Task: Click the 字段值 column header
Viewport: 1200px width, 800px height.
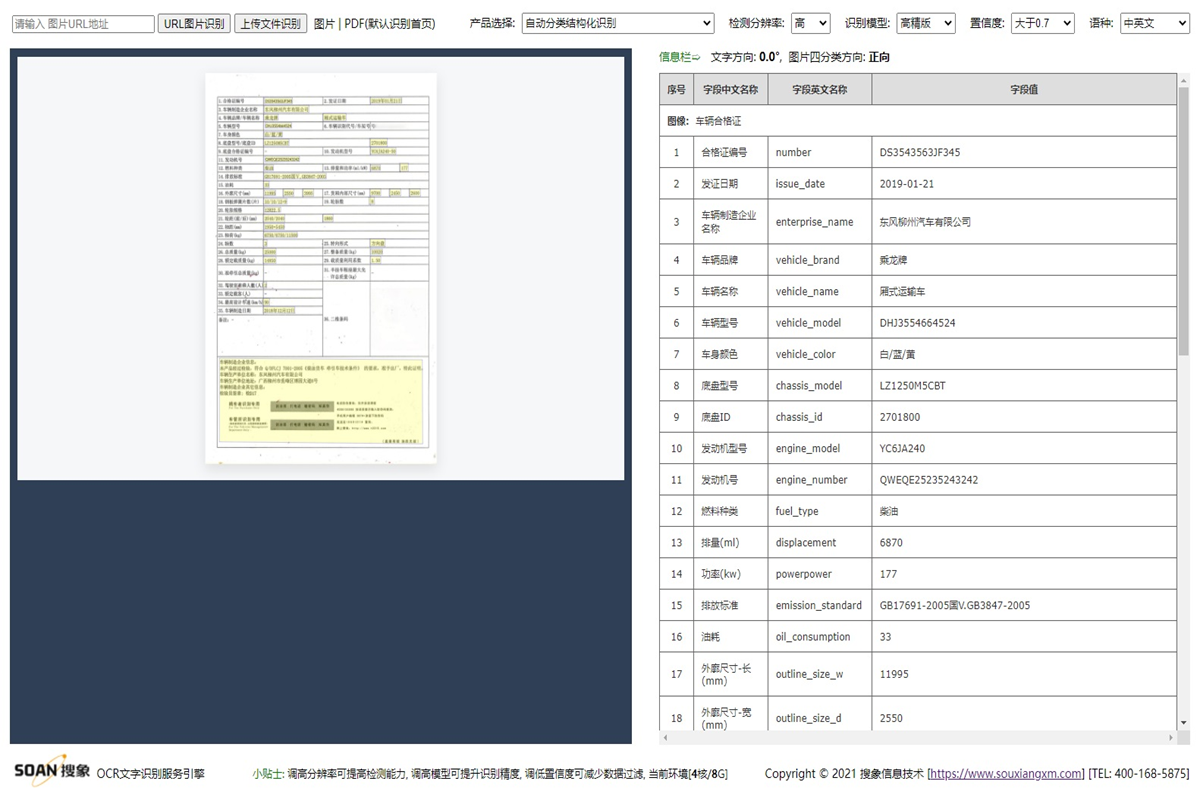Action: tap(1023, 89)
